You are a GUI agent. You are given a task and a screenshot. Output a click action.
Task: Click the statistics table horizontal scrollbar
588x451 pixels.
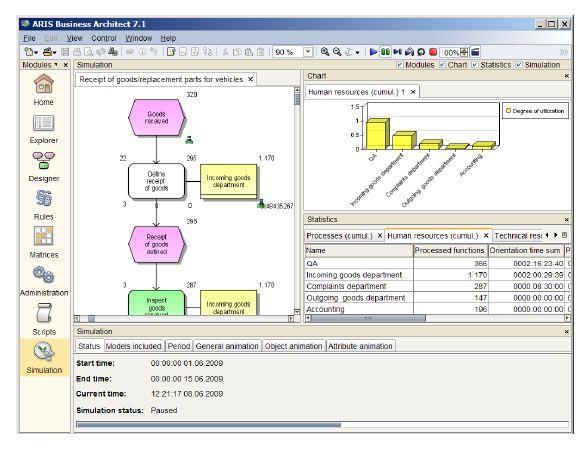tap(437, 318)
